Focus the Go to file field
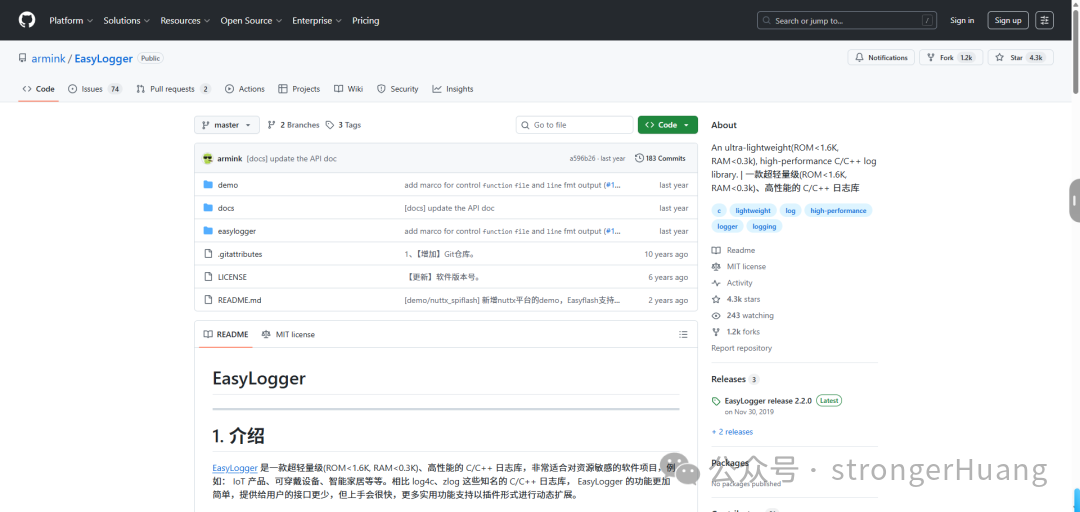Screen dimensions: 1080x512 [574, 125]
